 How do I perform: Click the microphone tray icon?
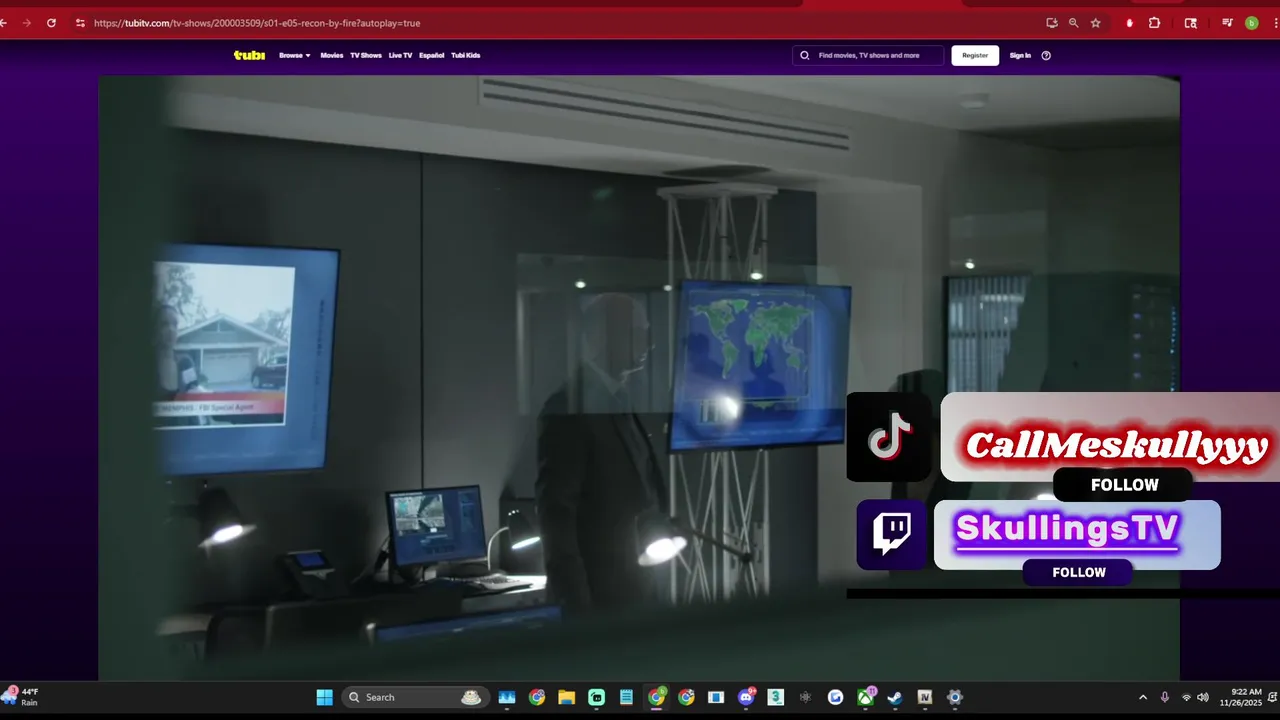click(1165, 697)
